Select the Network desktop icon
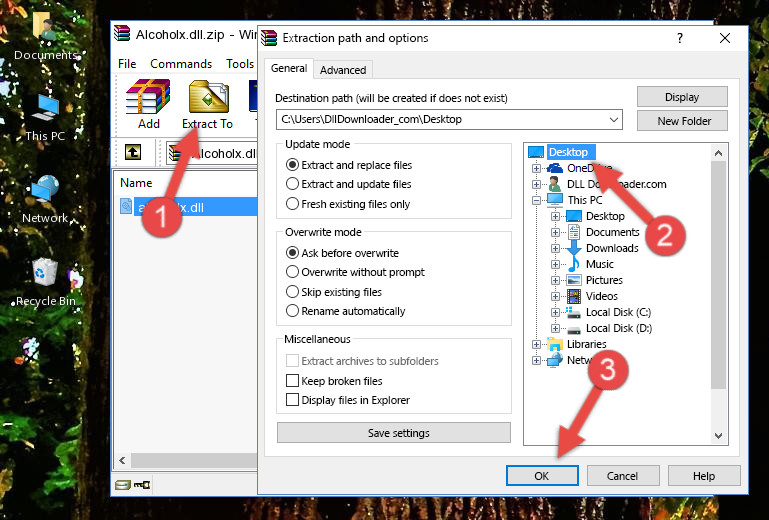 (x=45, y=200)
